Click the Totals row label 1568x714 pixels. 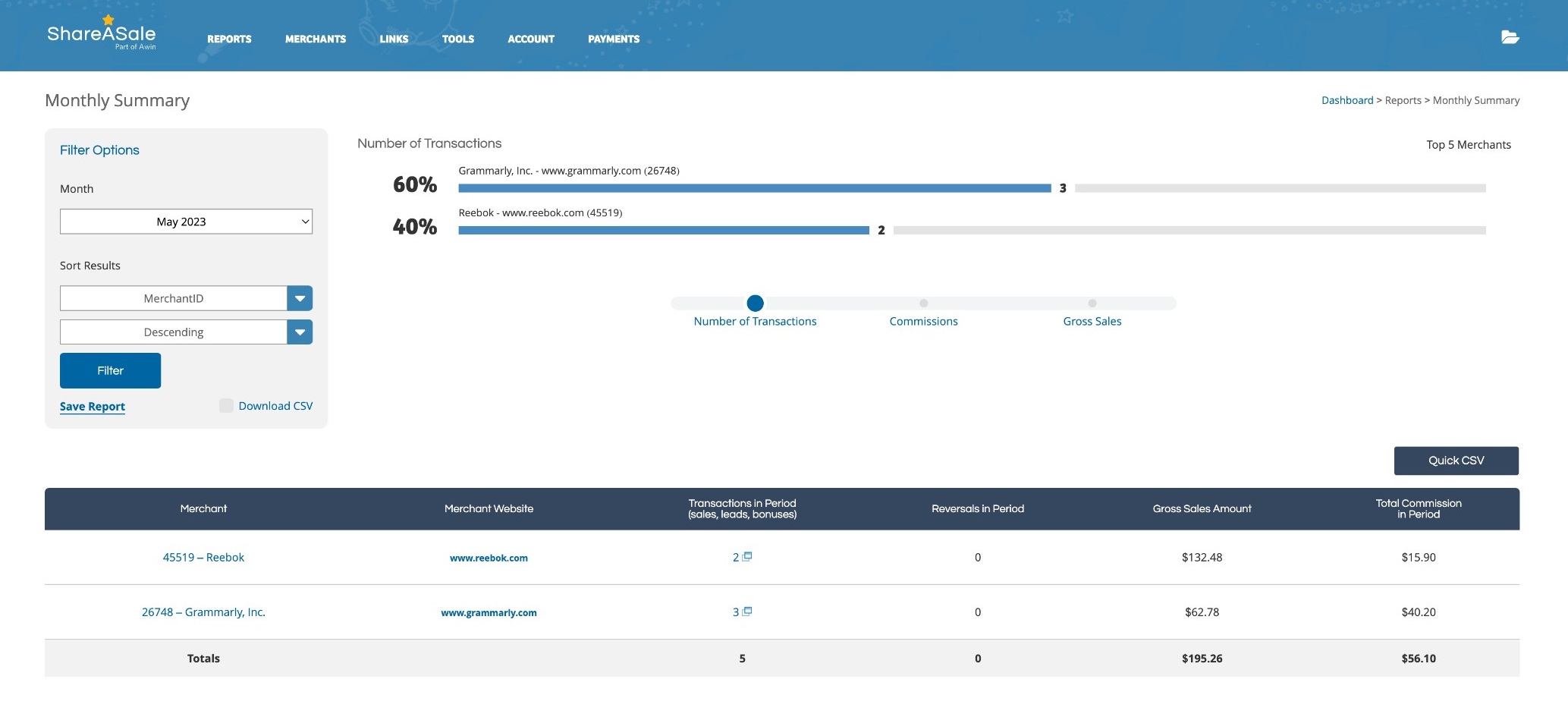click(203, 659)
